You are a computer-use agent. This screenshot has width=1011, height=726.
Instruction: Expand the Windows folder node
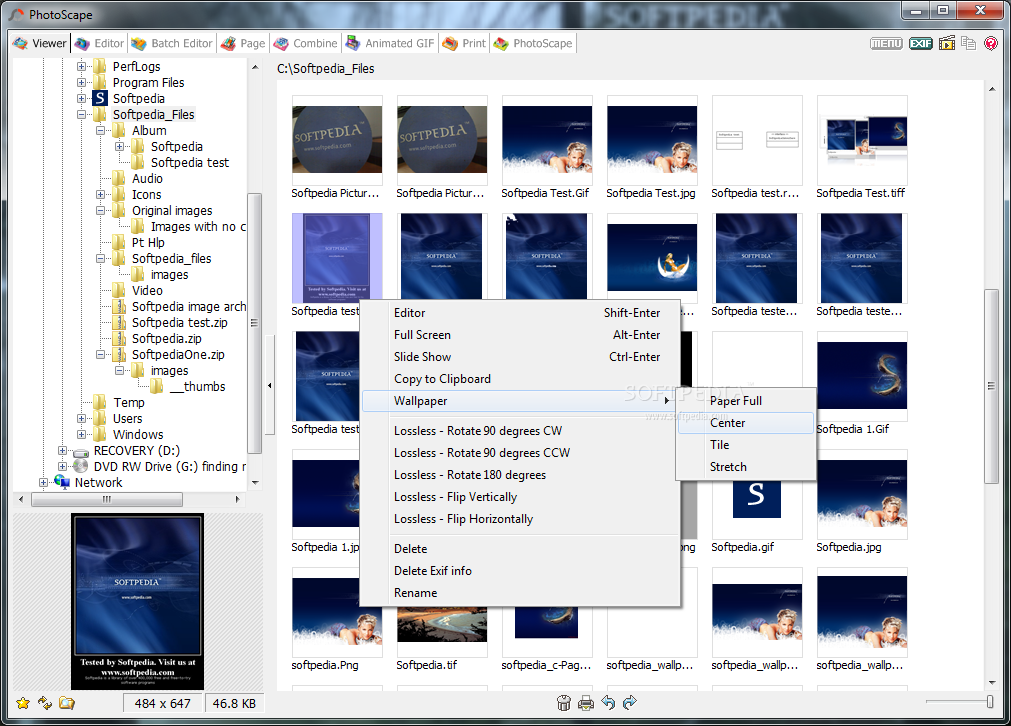tap(81, 434)
